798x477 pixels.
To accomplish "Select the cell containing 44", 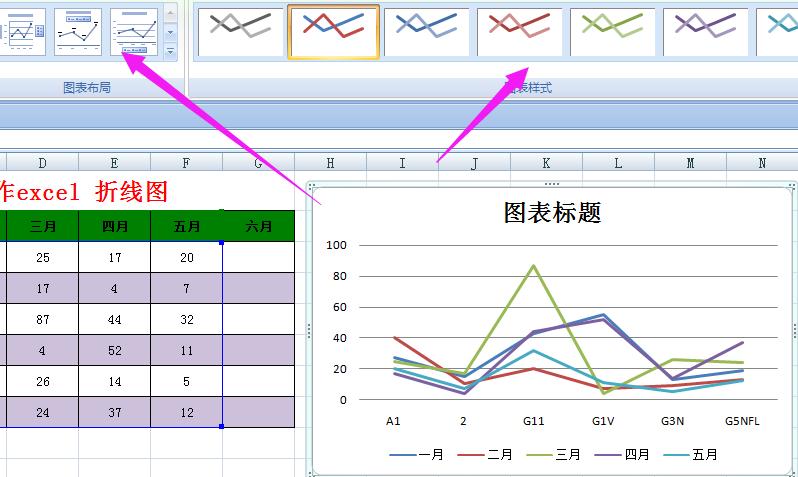I will coord(115,320).
